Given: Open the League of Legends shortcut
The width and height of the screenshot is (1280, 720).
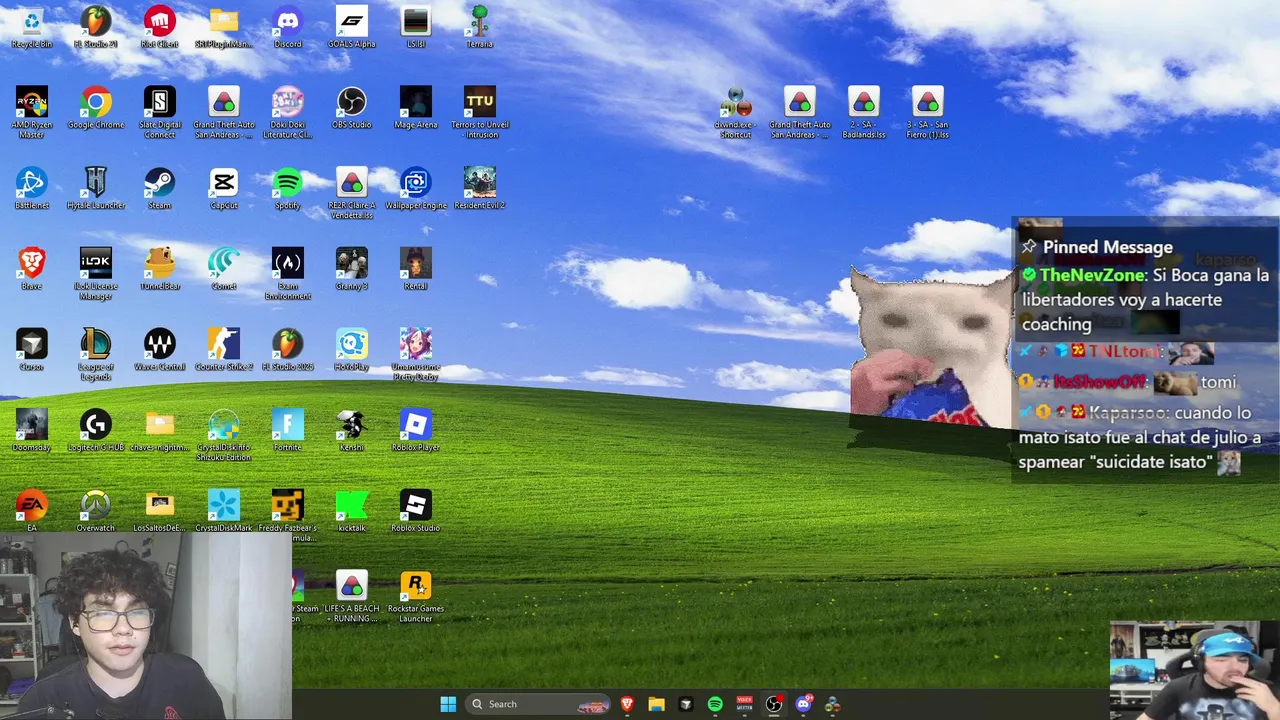Looking at the screenshot, I should coord(96,354).
